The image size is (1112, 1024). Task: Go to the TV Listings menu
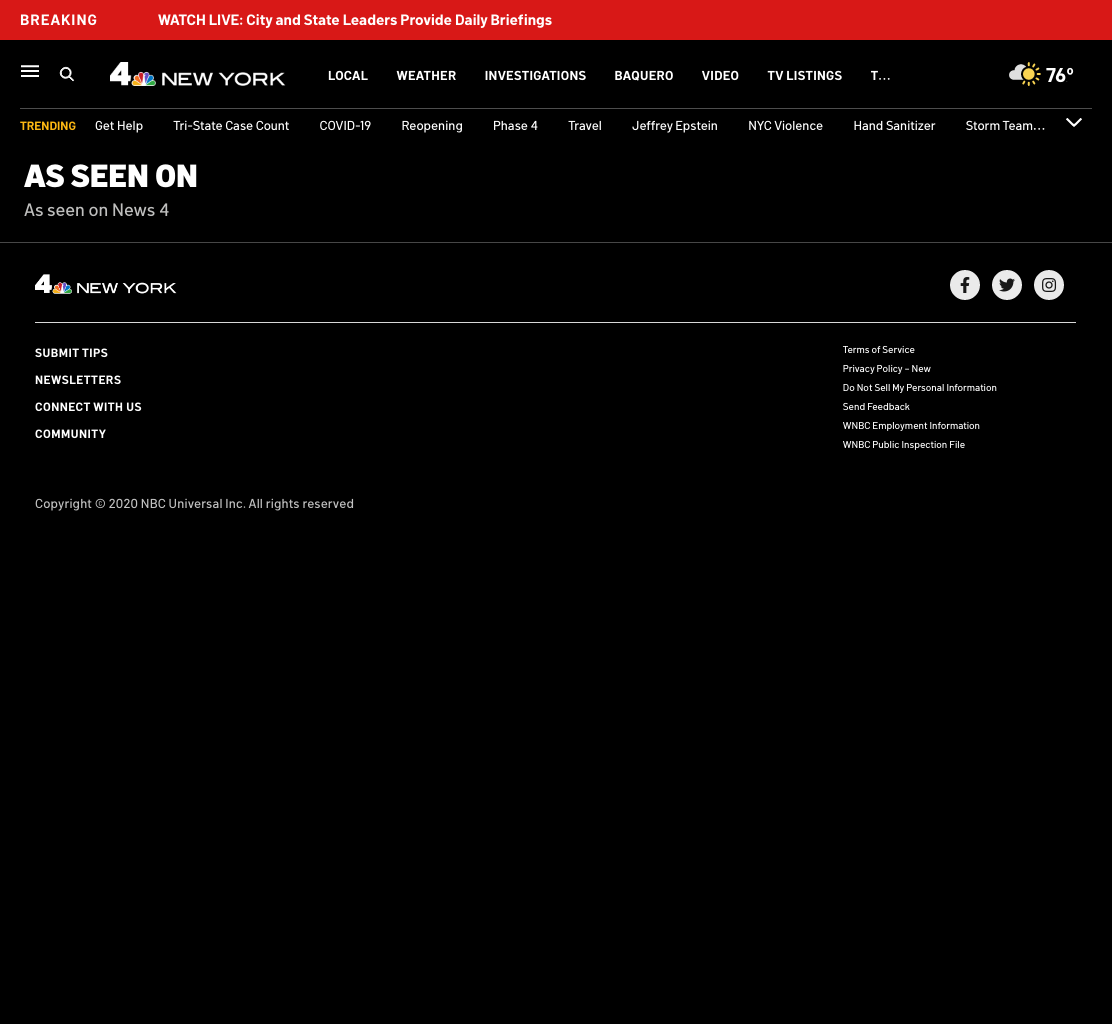[804, 75]
